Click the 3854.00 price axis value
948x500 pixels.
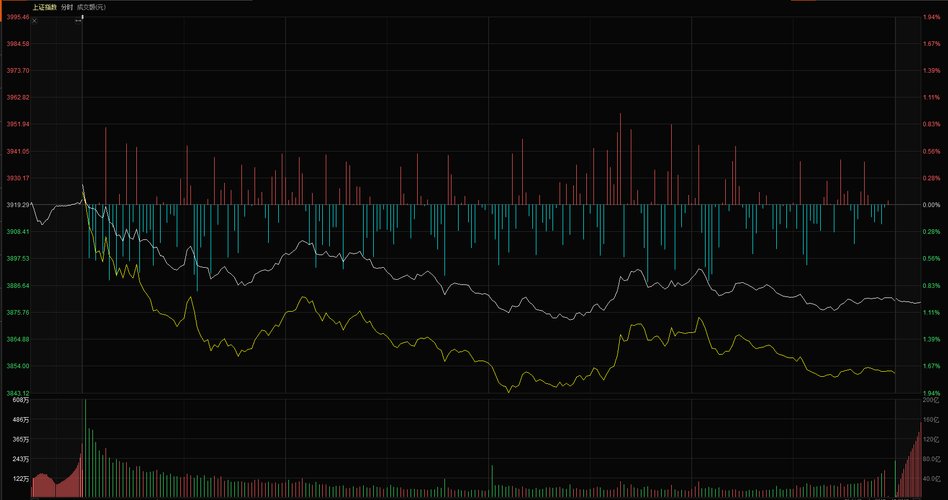18,366
